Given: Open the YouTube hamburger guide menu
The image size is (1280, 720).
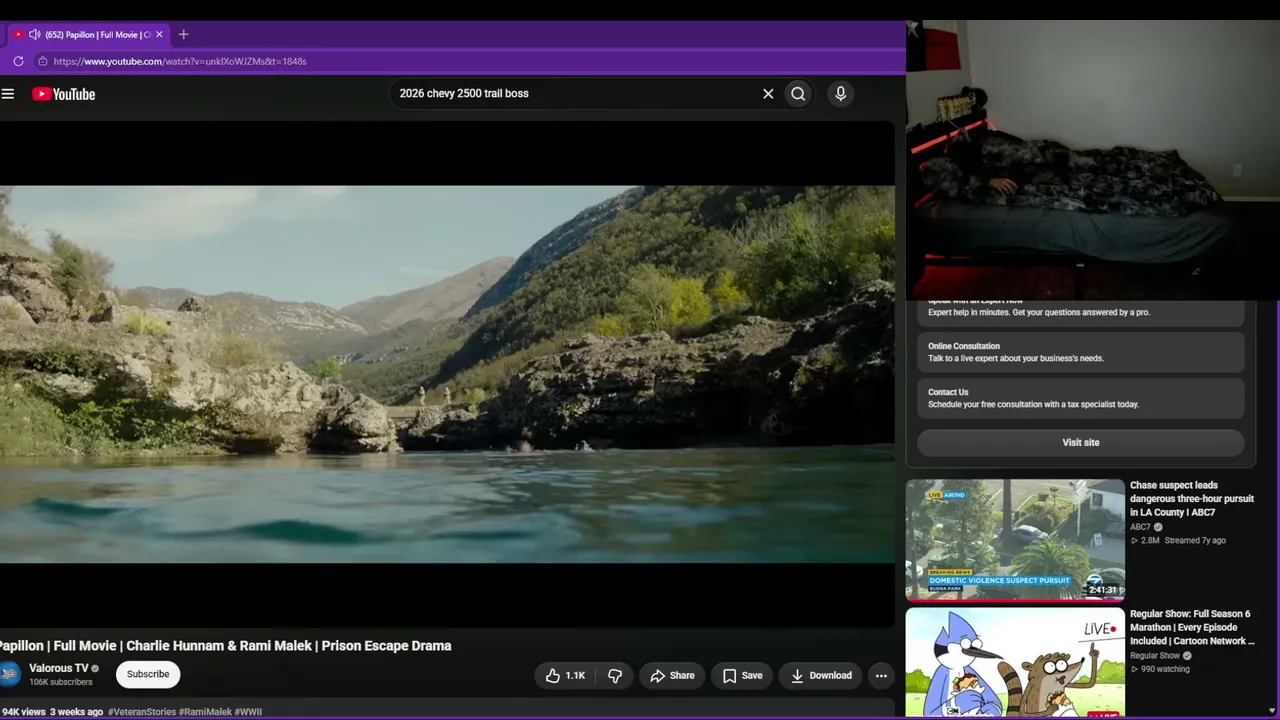Looking at the screenshot, I should pos(8,94).
